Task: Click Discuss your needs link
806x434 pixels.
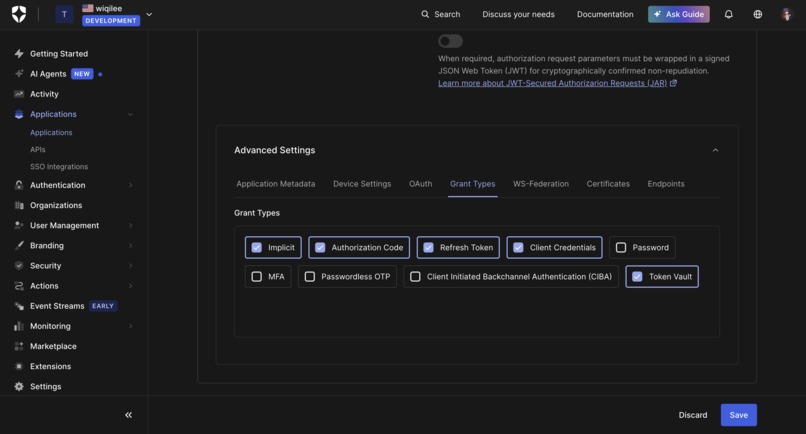Action: [518, 14]
